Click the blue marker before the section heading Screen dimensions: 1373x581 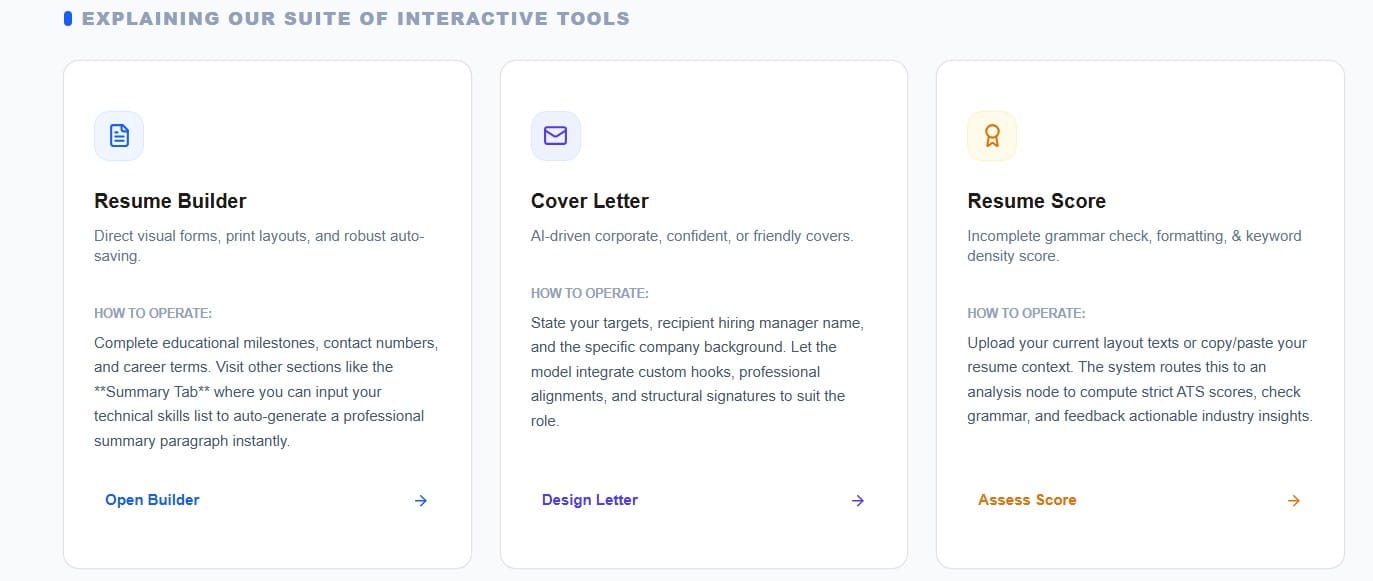point(68,19)
